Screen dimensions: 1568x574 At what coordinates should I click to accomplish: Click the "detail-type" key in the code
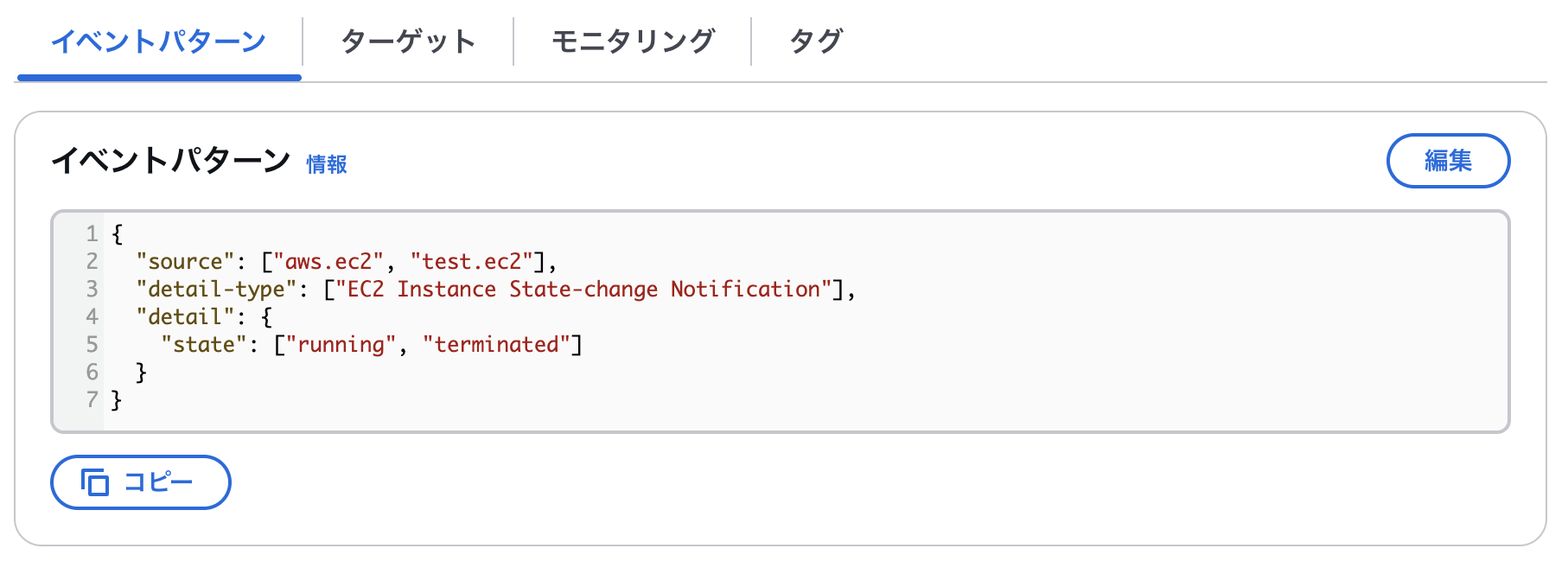pos(216,290)
